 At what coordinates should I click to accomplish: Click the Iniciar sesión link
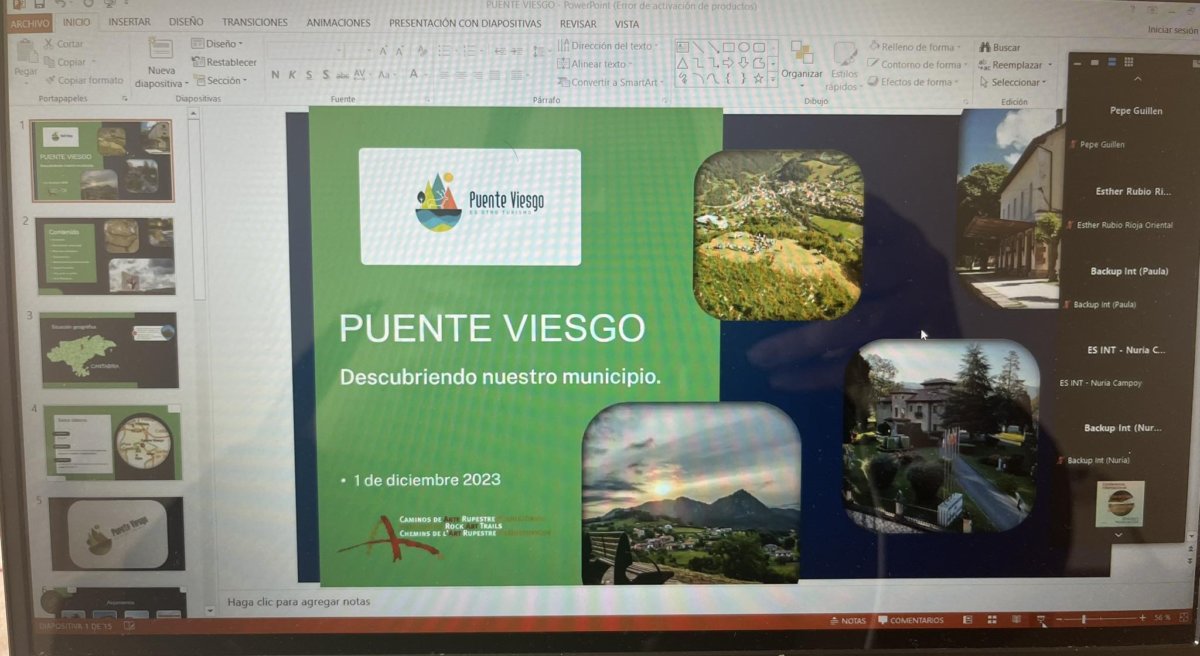tap(1171, 30)
